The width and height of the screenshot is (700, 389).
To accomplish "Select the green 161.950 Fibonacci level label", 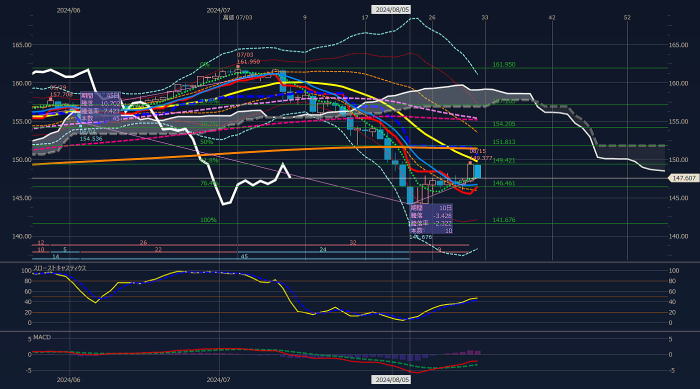I will coord(504,65).
